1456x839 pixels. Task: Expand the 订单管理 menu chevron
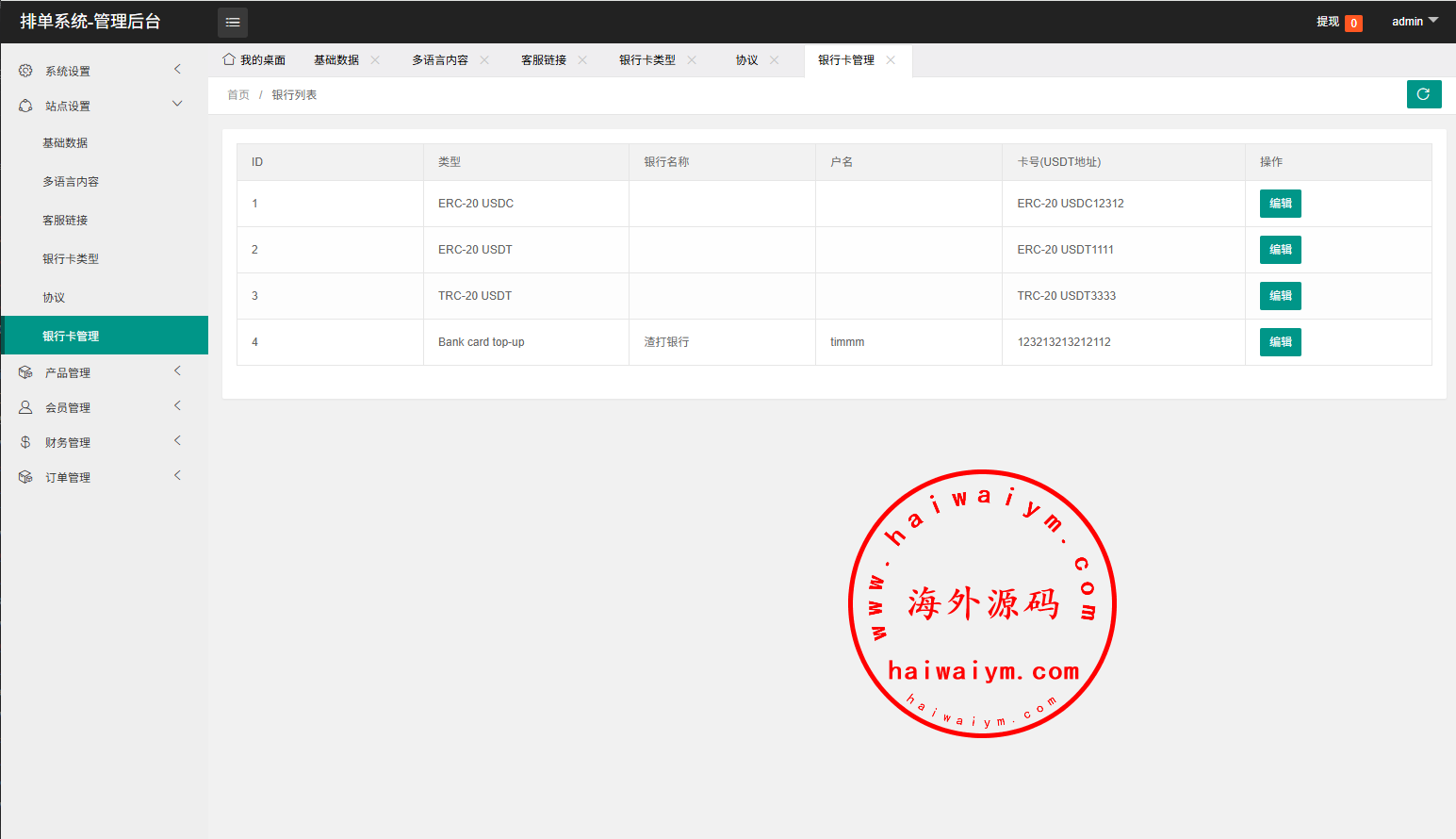pos(177,476)
